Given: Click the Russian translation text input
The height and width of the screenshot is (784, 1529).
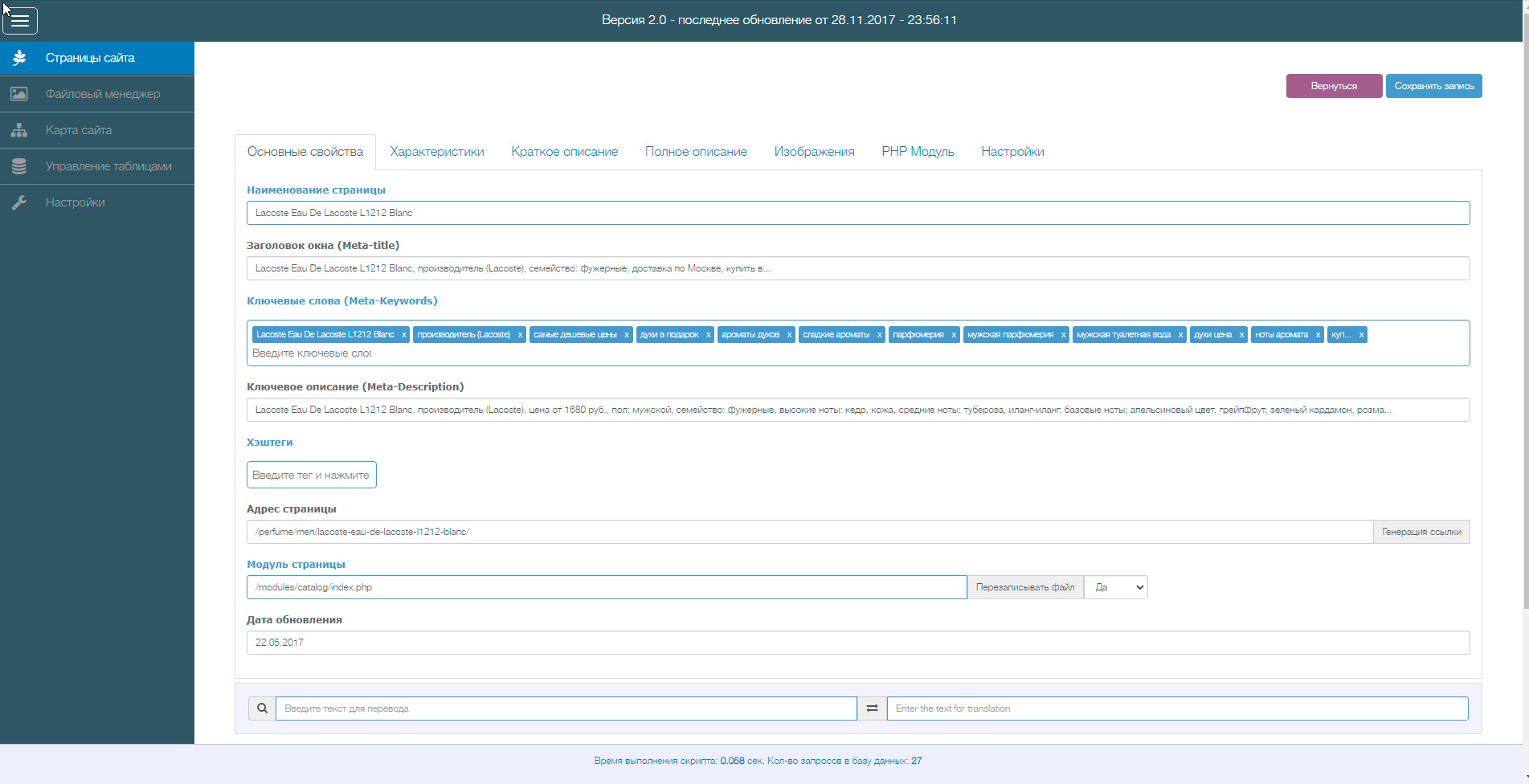Looking at the screenshot, I should tap(566, 708).
